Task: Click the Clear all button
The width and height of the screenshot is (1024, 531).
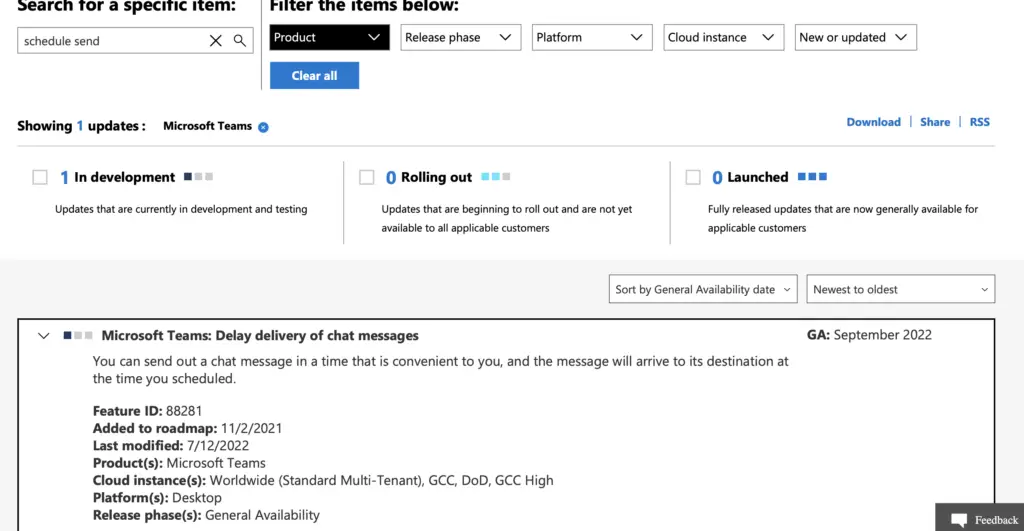Action: tap(314, 75)
